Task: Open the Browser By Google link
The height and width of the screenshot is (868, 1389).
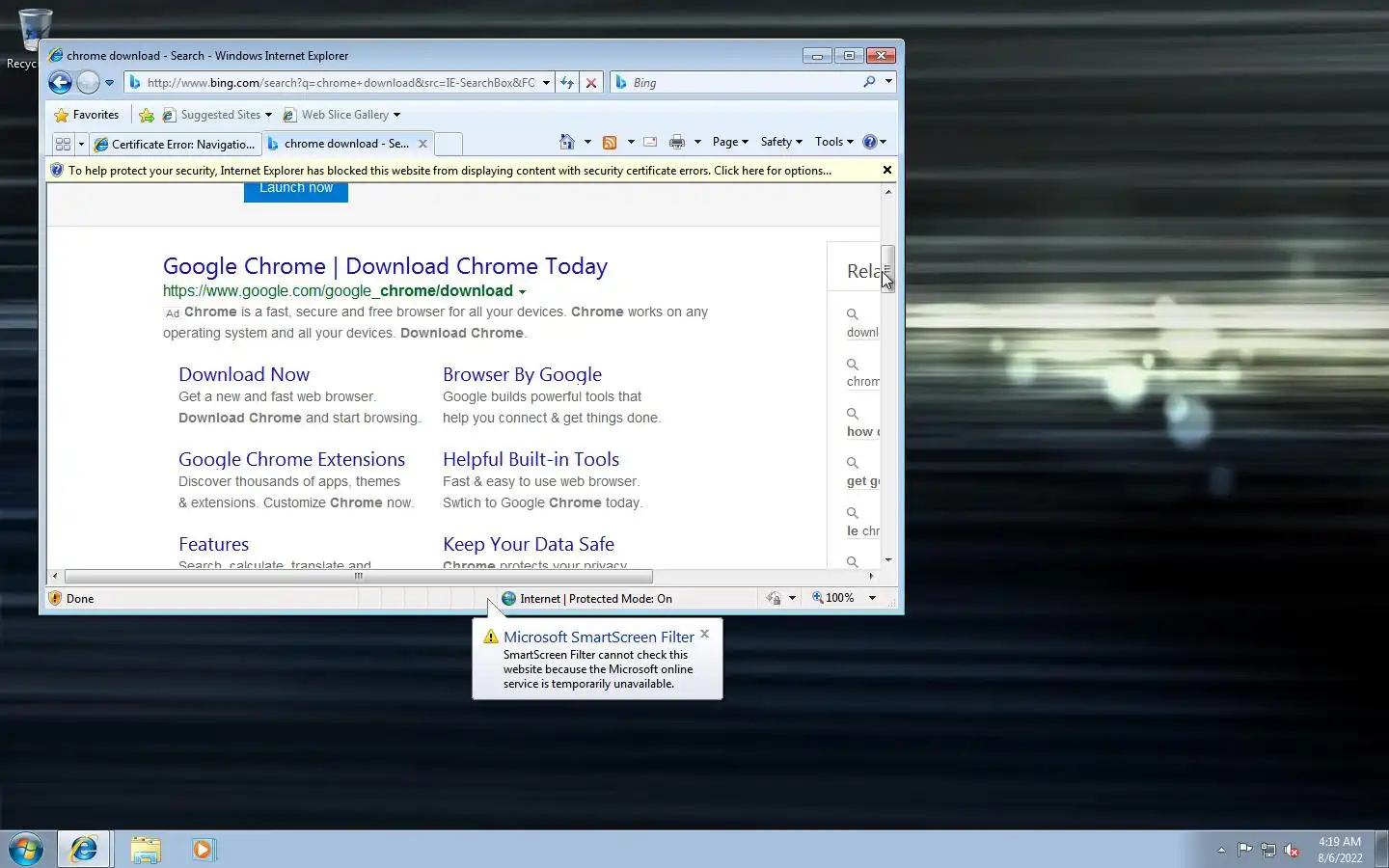Action: [522, 374]
